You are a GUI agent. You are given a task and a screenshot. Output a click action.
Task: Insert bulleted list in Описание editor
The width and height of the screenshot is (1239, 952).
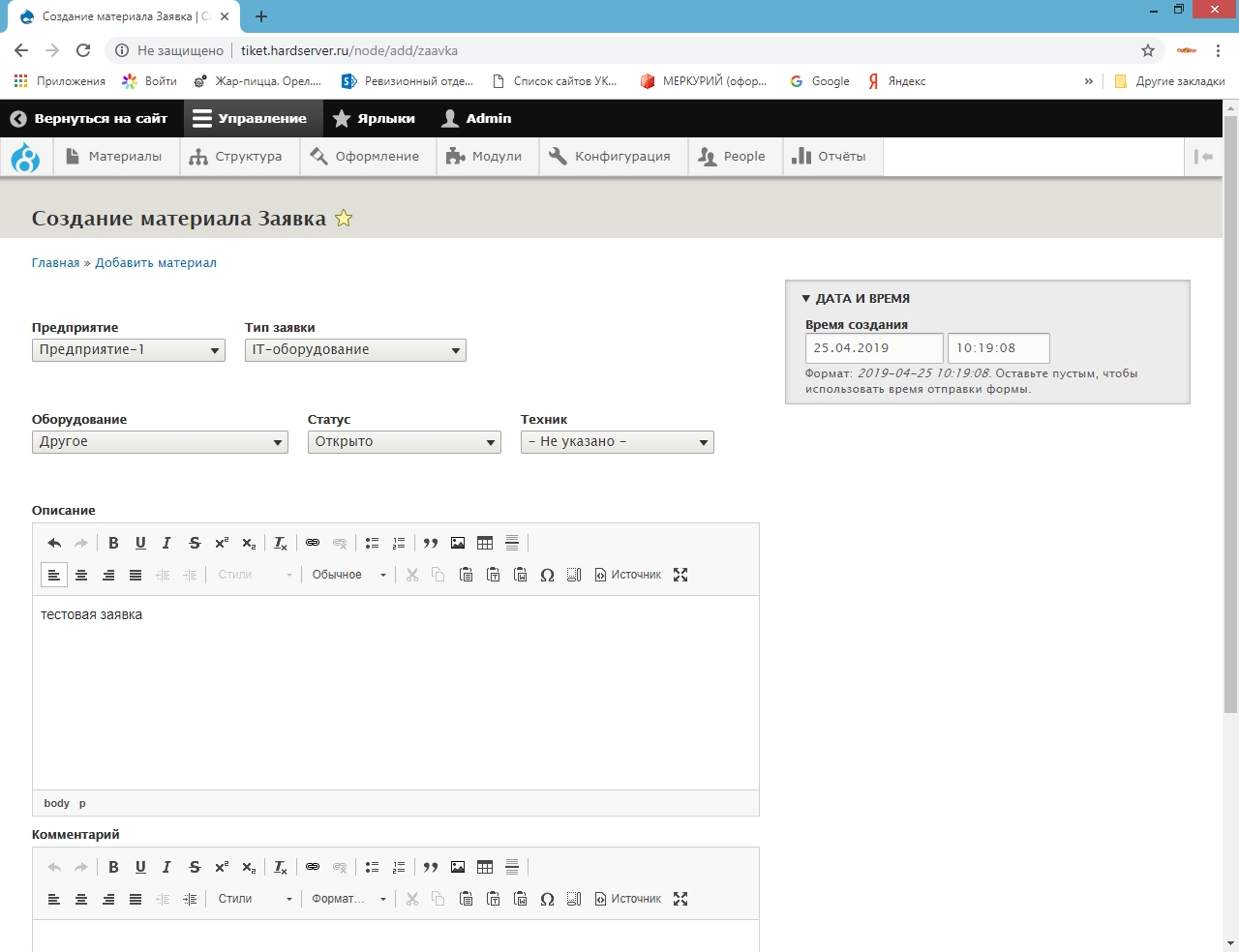[372, 543]
